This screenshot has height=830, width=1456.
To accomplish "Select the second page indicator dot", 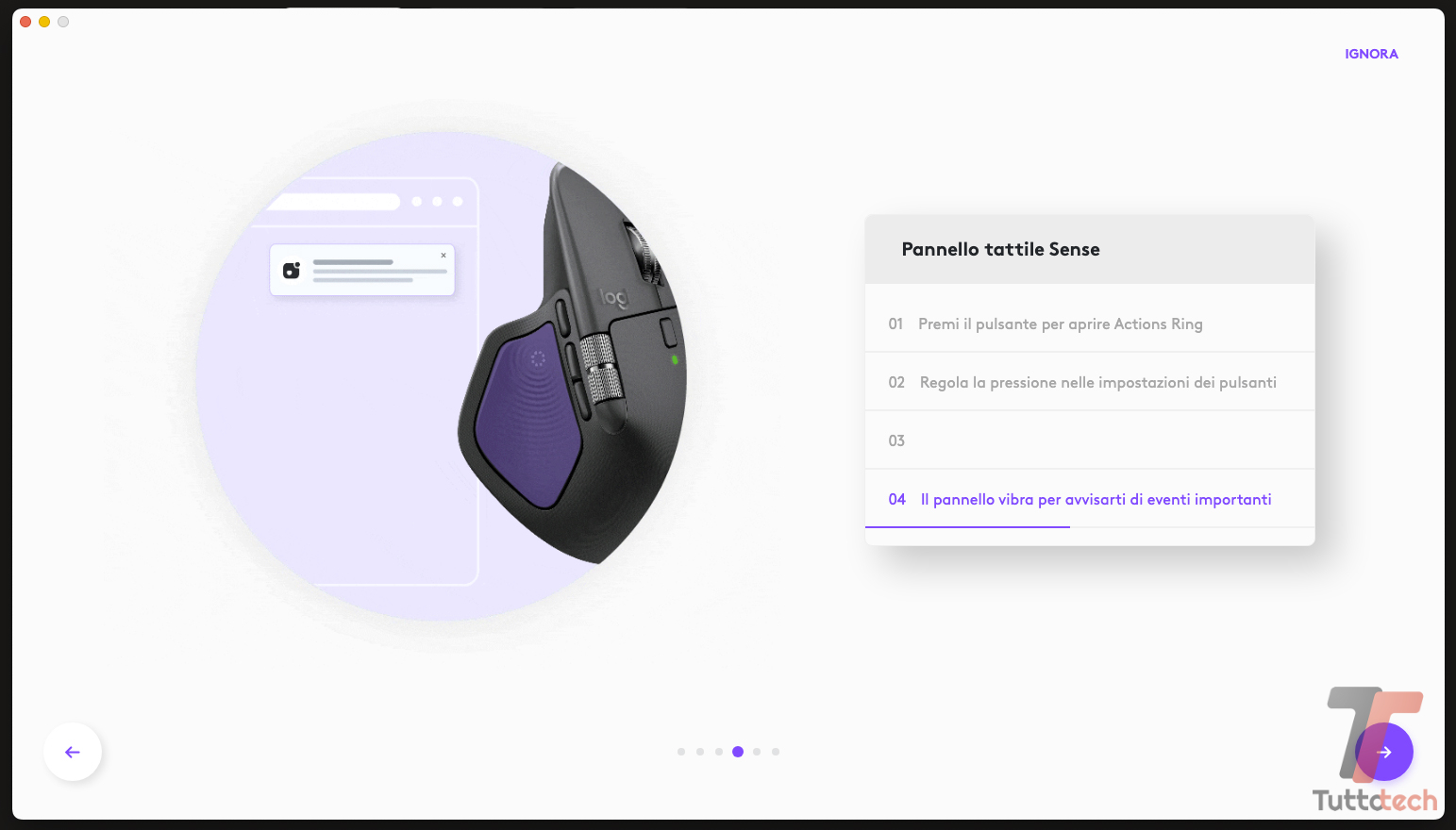I will pos(700,752).
